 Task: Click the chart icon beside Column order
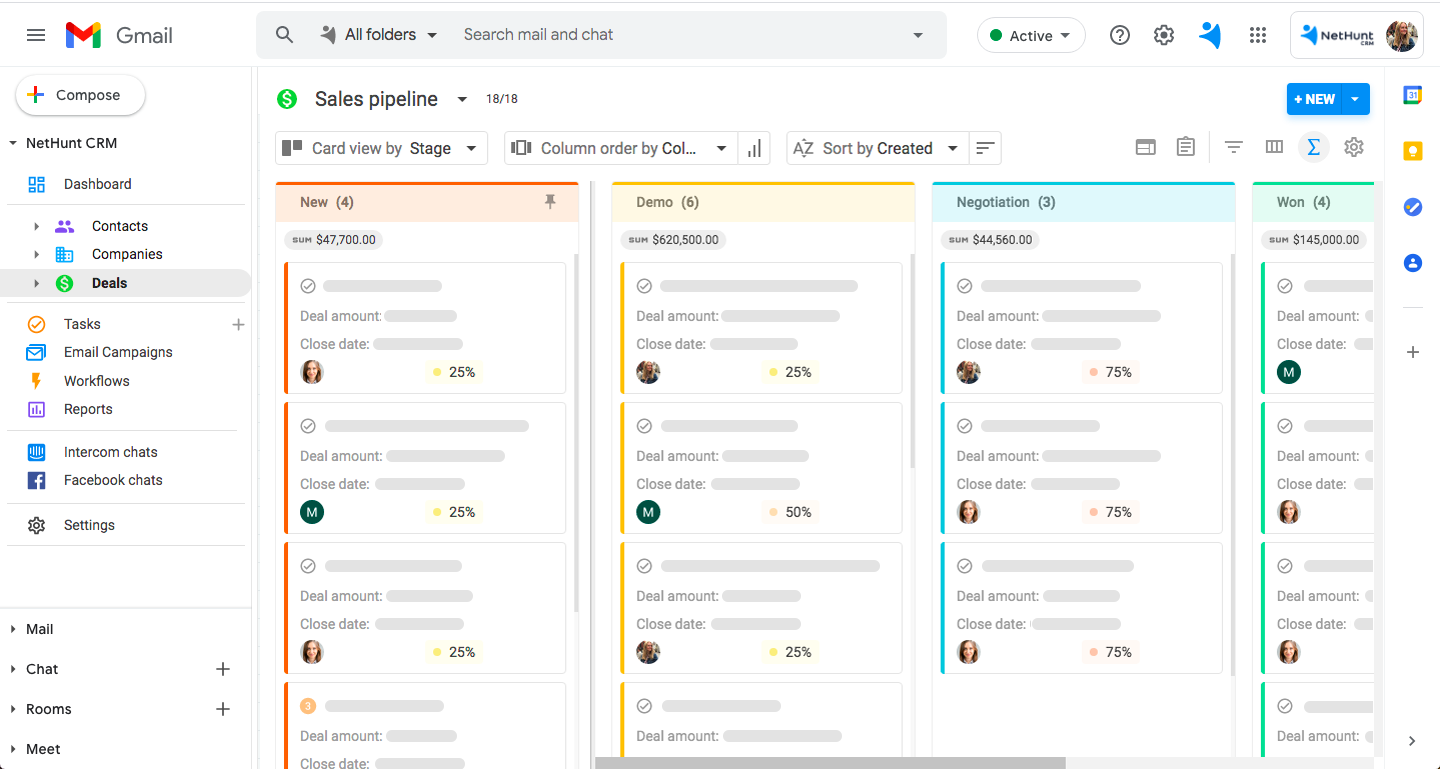754,148
